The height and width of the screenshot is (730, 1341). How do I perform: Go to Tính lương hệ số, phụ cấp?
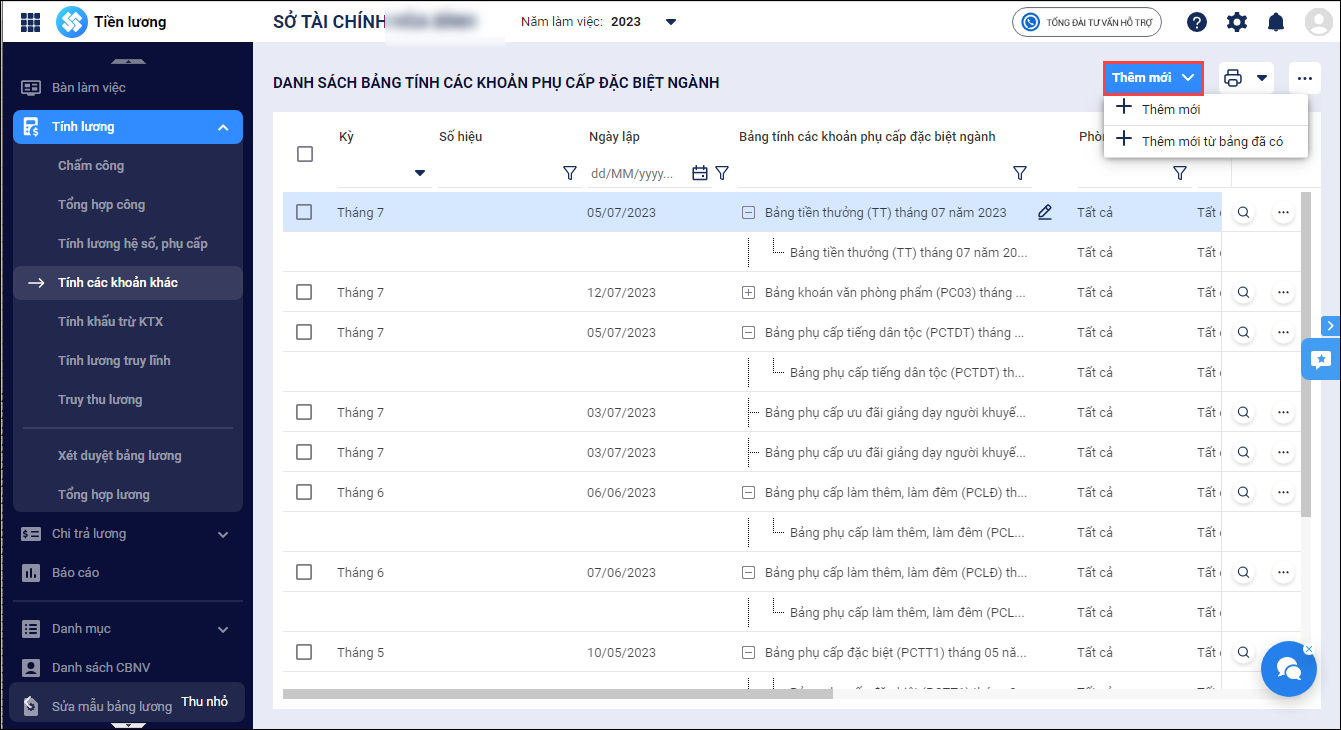click(x=132, y=243)
